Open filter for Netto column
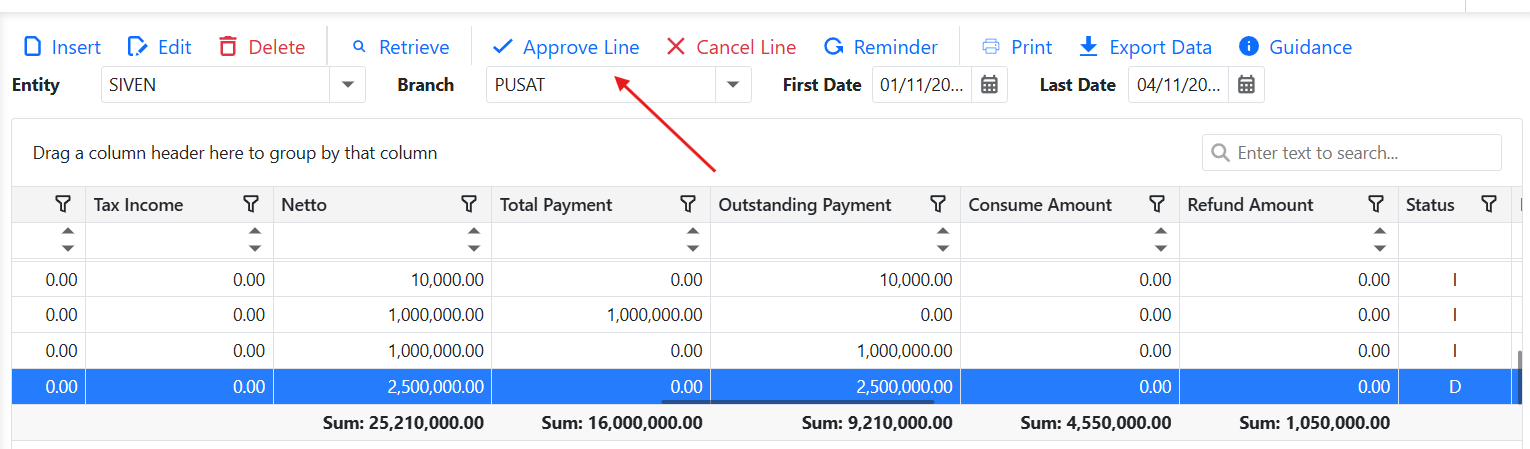 point(469,204)
